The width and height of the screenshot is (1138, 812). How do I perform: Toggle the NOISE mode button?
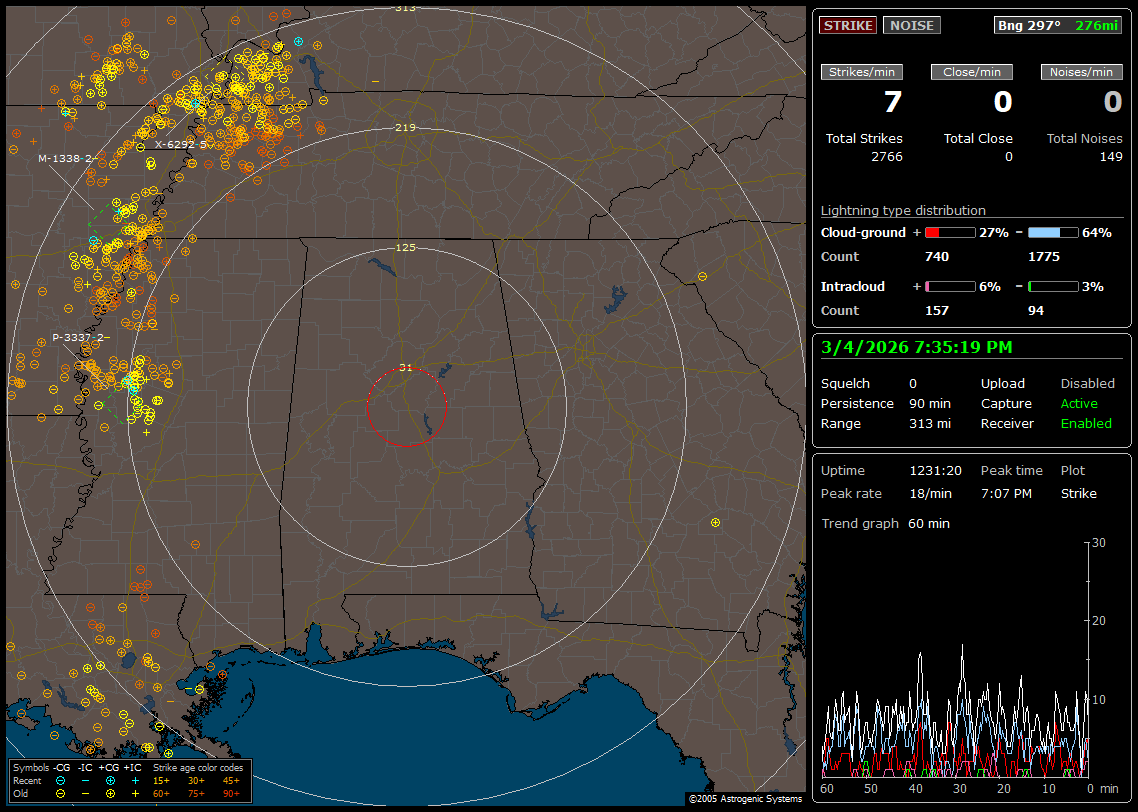[911, 25]
